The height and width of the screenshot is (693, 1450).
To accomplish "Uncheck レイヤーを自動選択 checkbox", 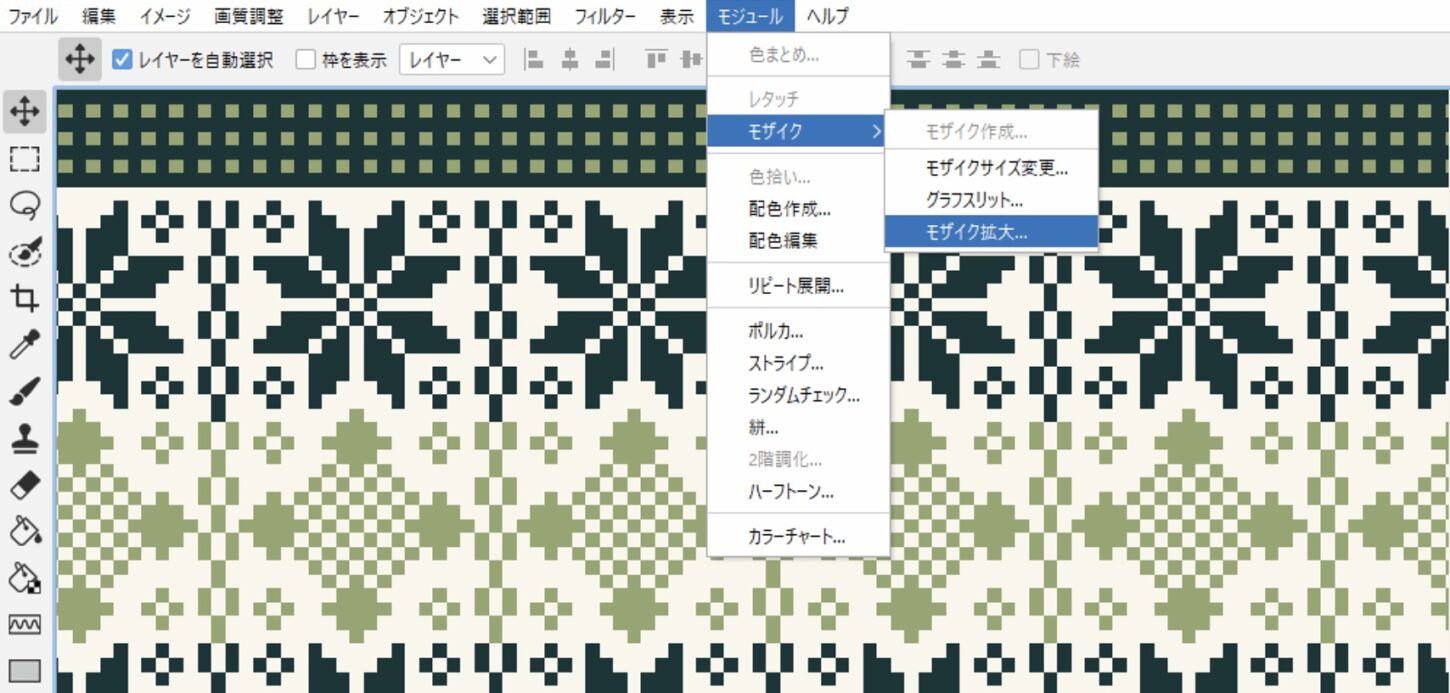I will 122,60.
